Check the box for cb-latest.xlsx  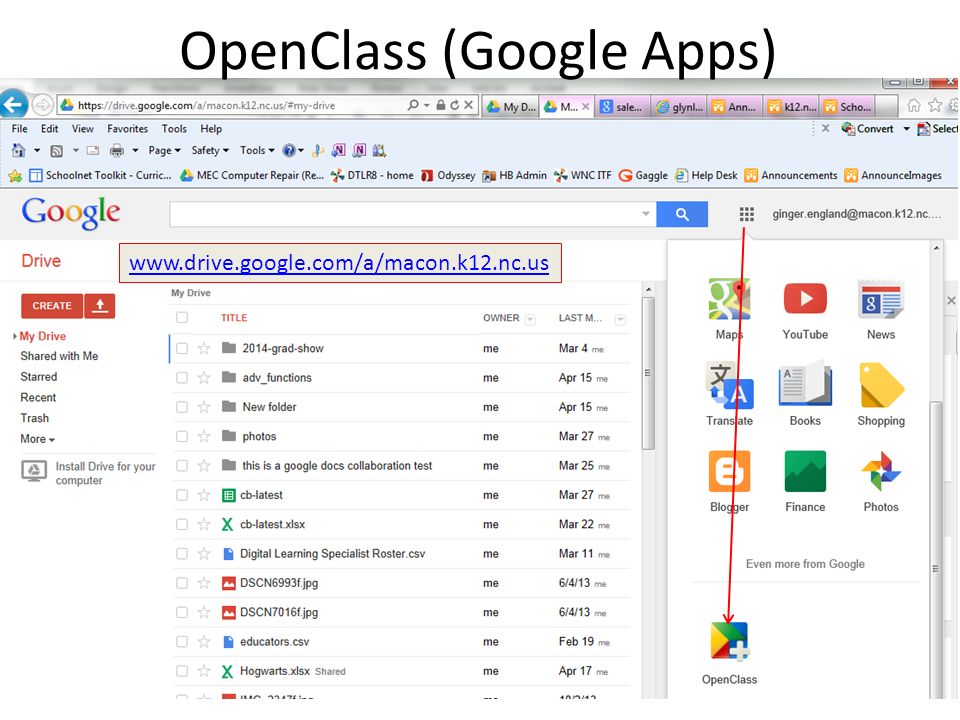182,525
